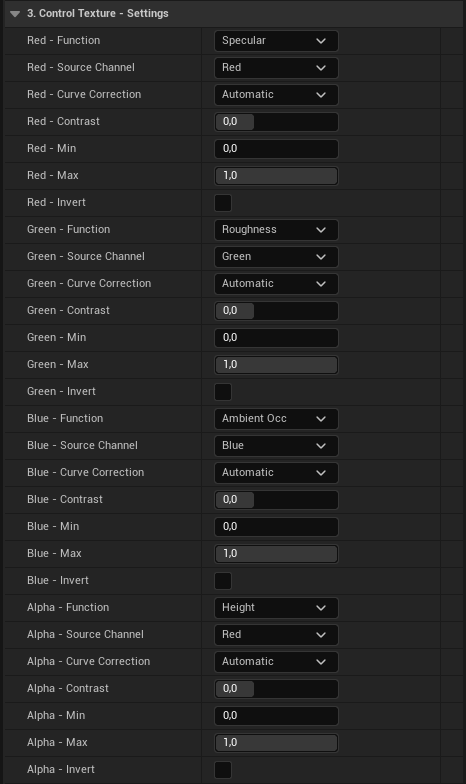
Task: Open the Blue - Curve Correction dropdown
Action: [x=276, y=473]
